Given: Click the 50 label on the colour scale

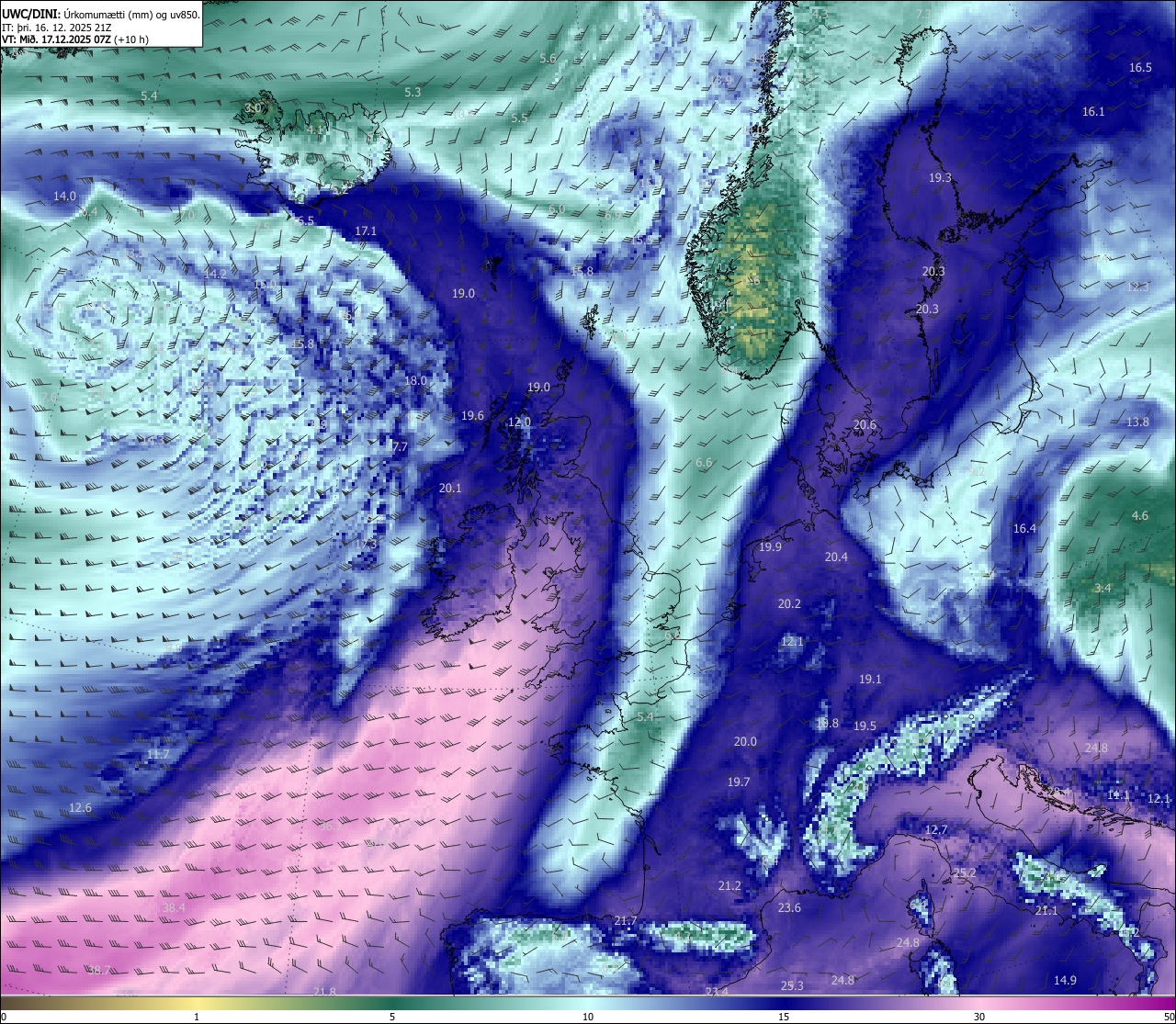Looking at the screenshot, I should point(1169,1017).
